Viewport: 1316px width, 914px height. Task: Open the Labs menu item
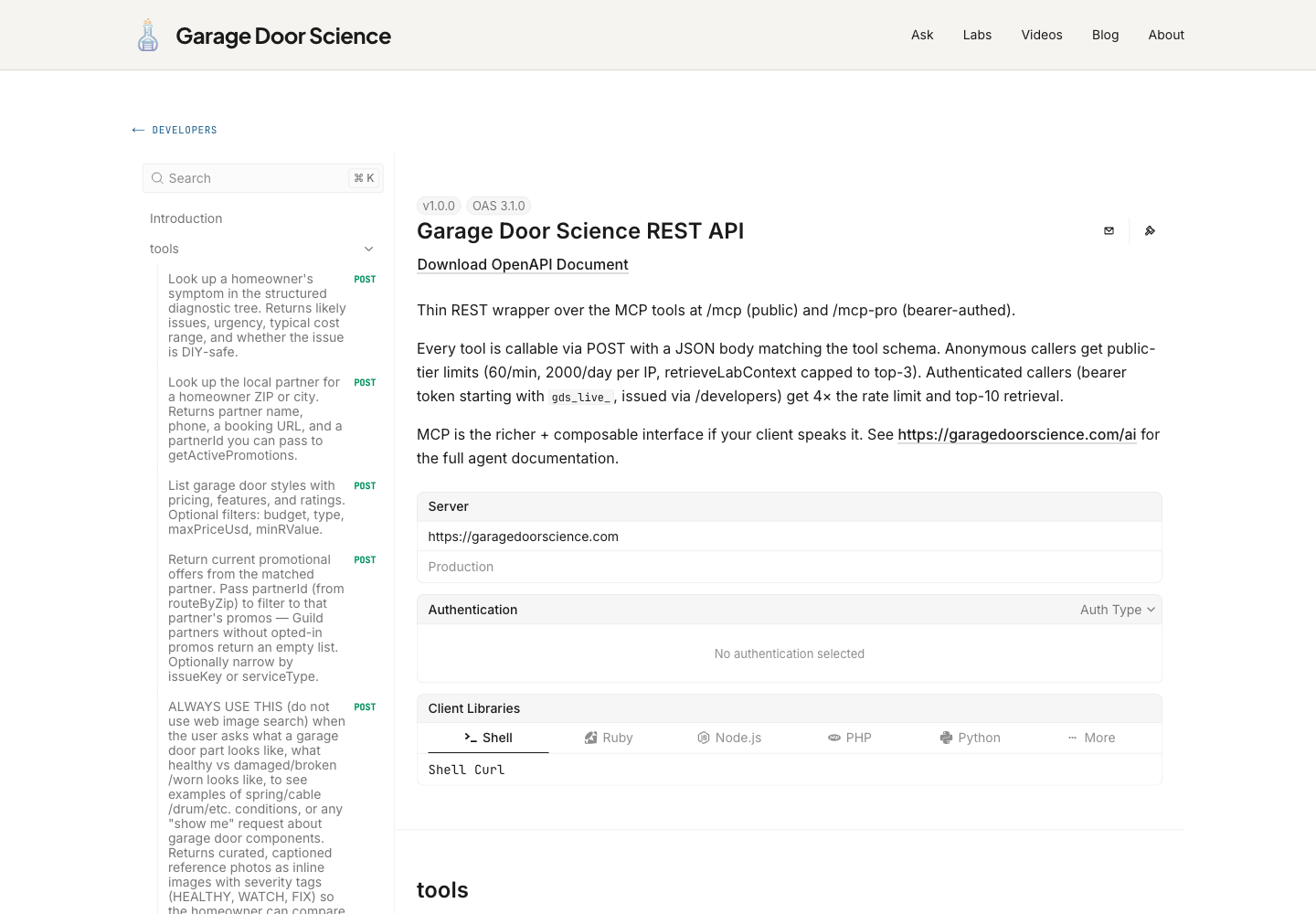point(977,35)
